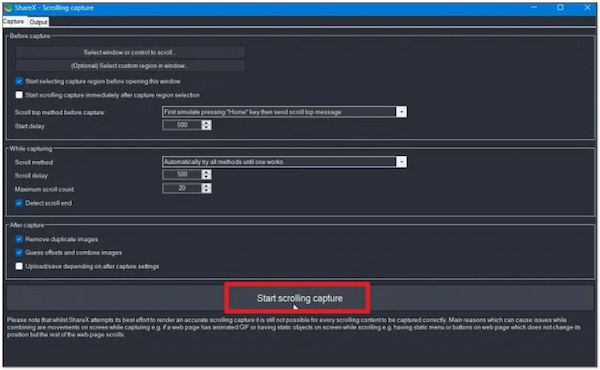Minimize the ShareX Scrolling capture window
Screen dimensions: 600x370
point(534,8)
